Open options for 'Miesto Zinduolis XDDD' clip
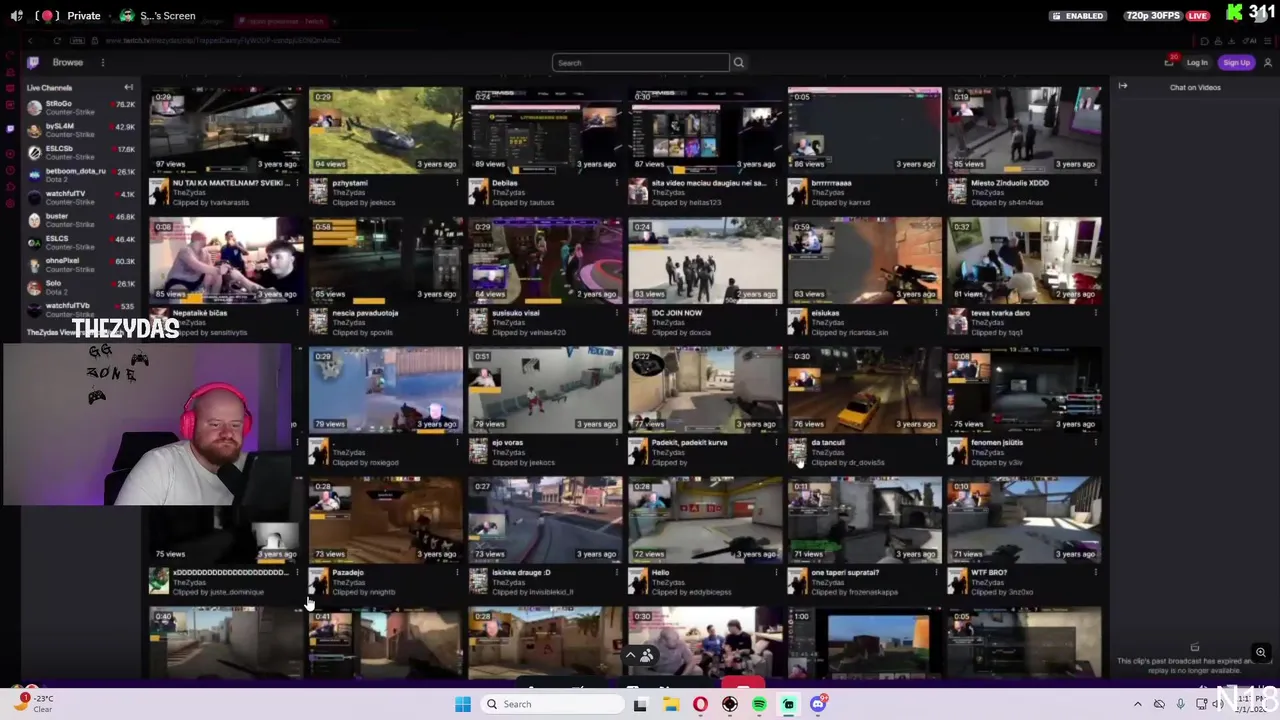This screenshot has width=1280, height=720. point(1096,183)
